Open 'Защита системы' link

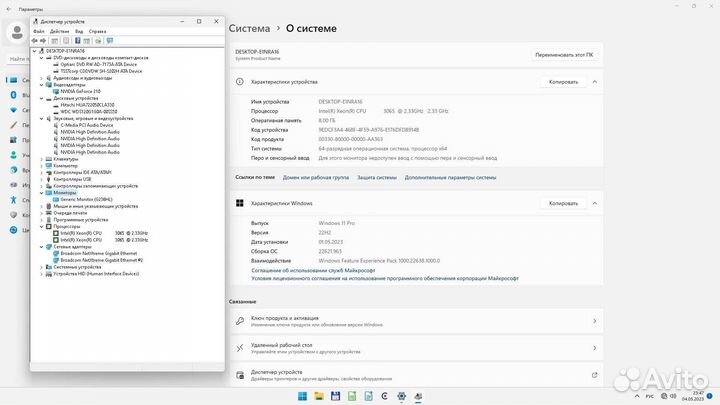click(x=377, y=177)
